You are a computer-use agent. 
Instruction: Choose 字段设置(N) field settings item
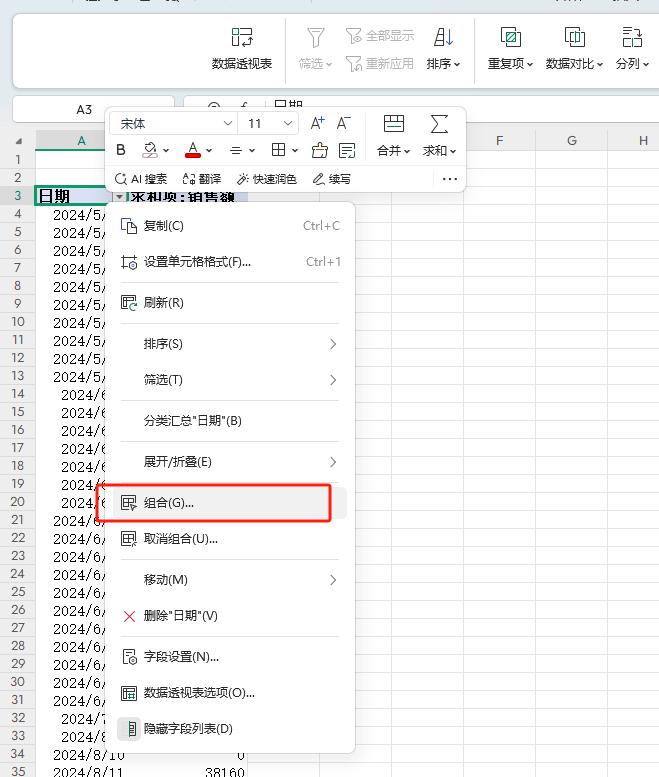pos(230,657)
